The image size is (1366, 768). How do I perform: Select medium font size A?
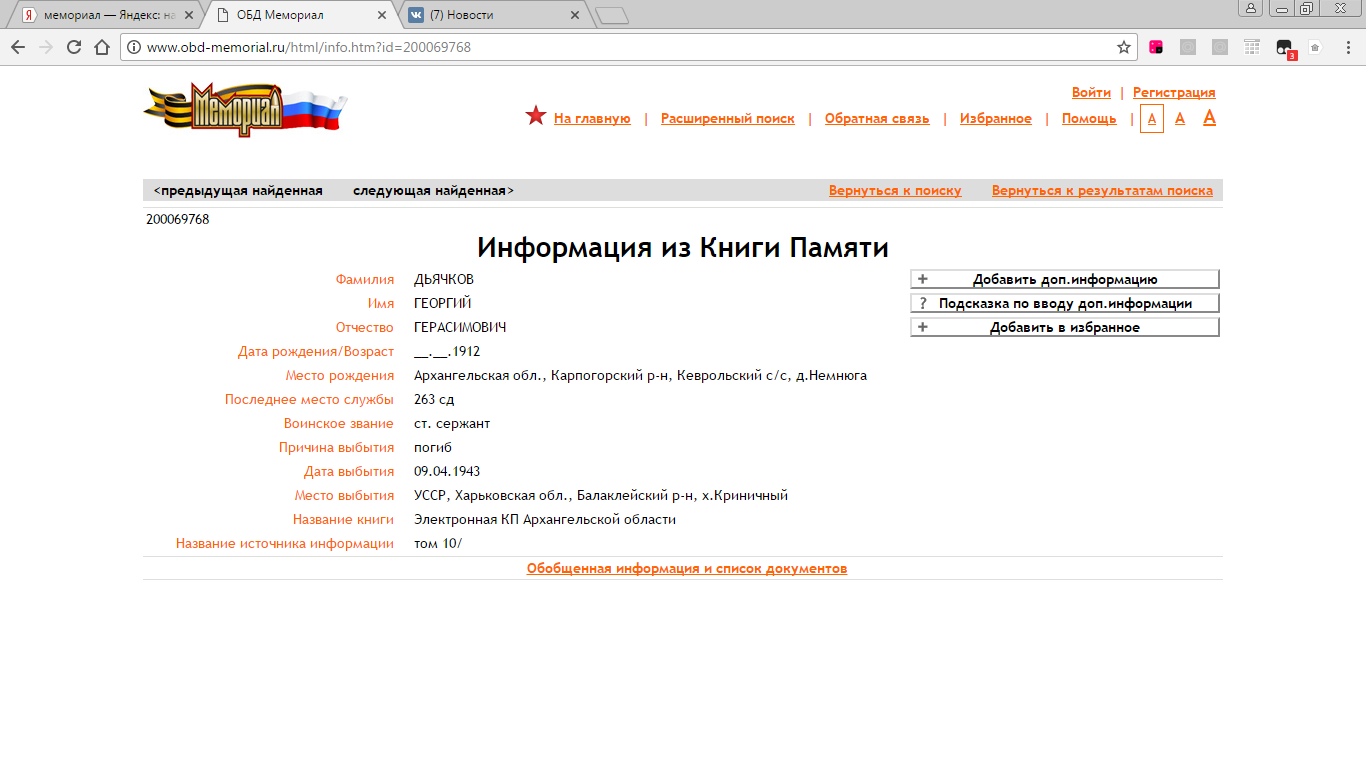coord(1180,118)
